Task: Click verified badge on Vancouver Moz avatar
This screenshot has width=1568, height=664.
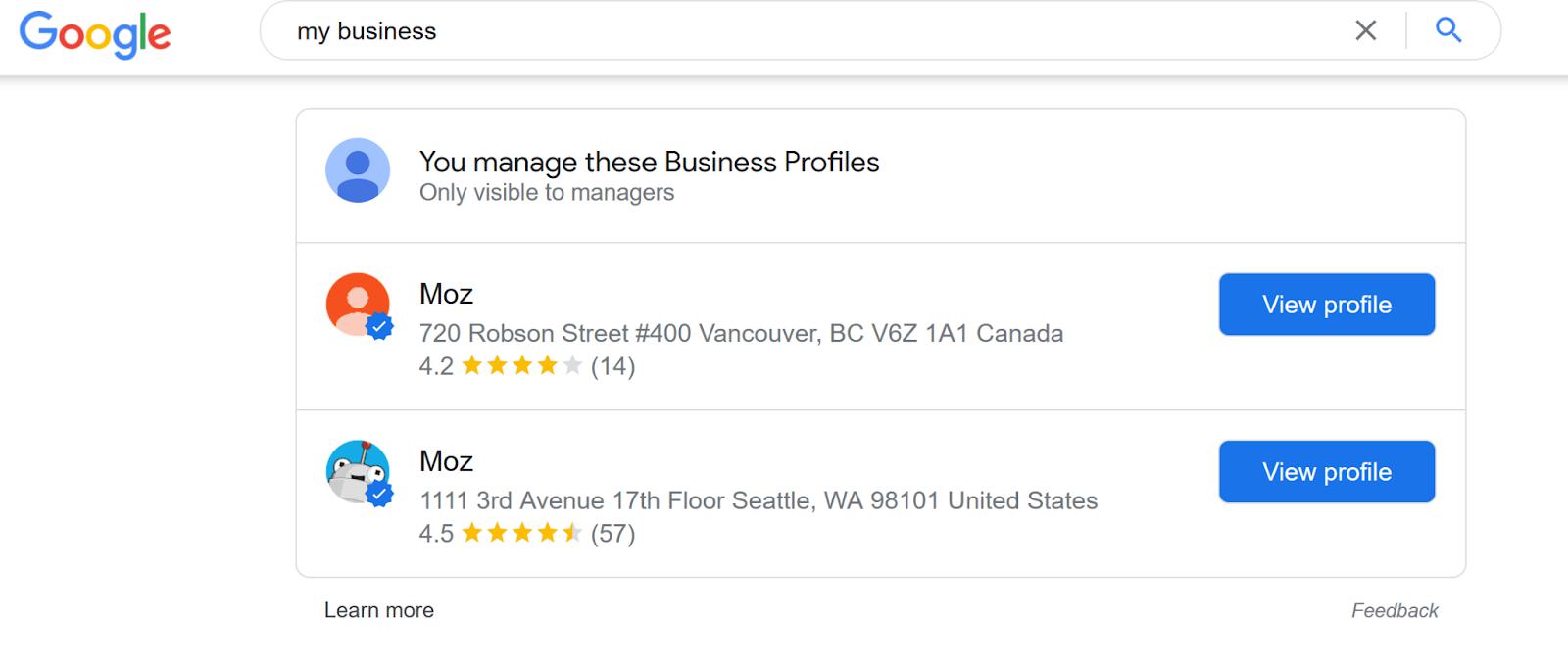Action: pyautogui.click(x=380, y=327)
